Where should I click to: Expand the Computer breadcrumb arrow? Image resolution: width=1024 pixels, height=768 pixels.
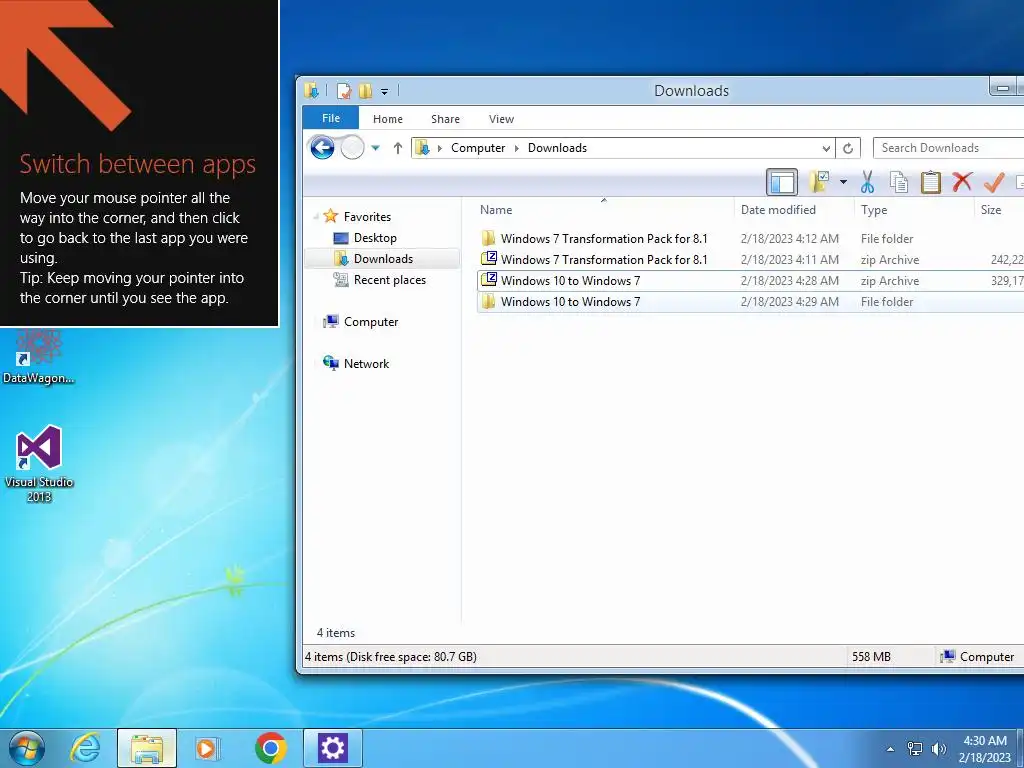click(517, 148)
